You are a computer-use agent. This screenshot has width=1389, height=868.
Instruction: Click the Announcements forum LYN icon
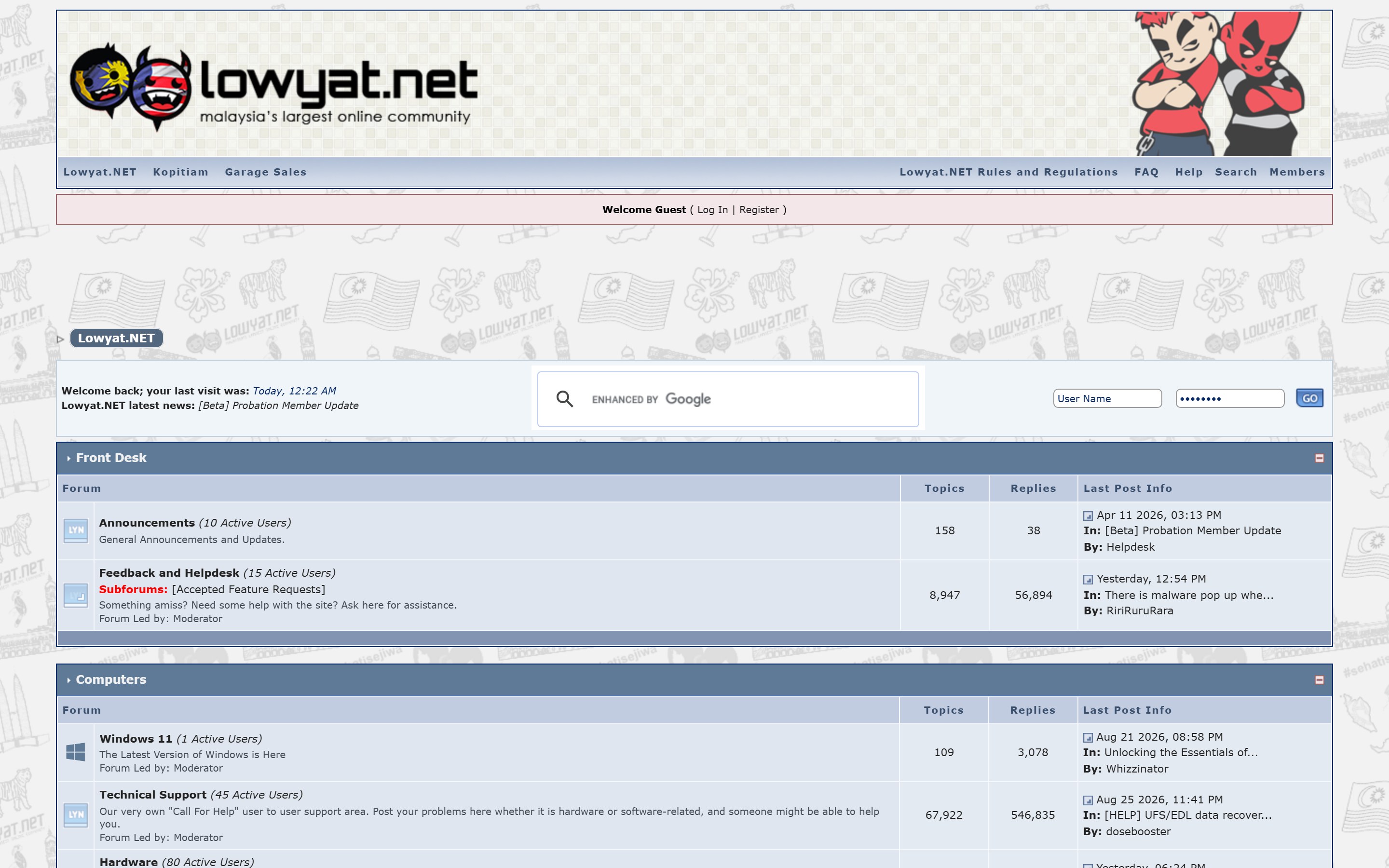point(76,530)
